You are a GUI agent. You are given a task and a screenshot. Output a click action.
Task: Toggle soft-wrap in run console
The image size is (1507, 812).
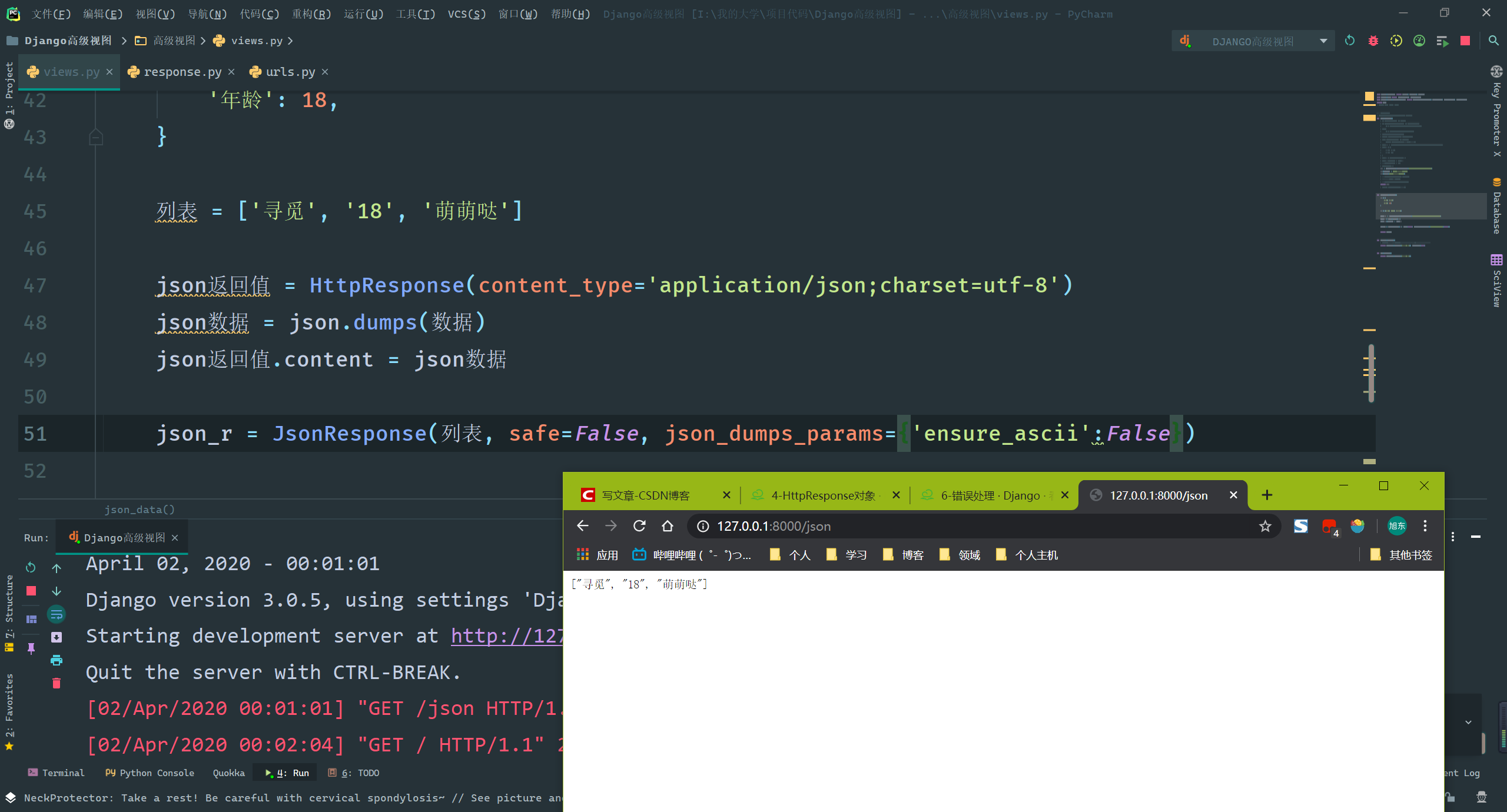57,614
